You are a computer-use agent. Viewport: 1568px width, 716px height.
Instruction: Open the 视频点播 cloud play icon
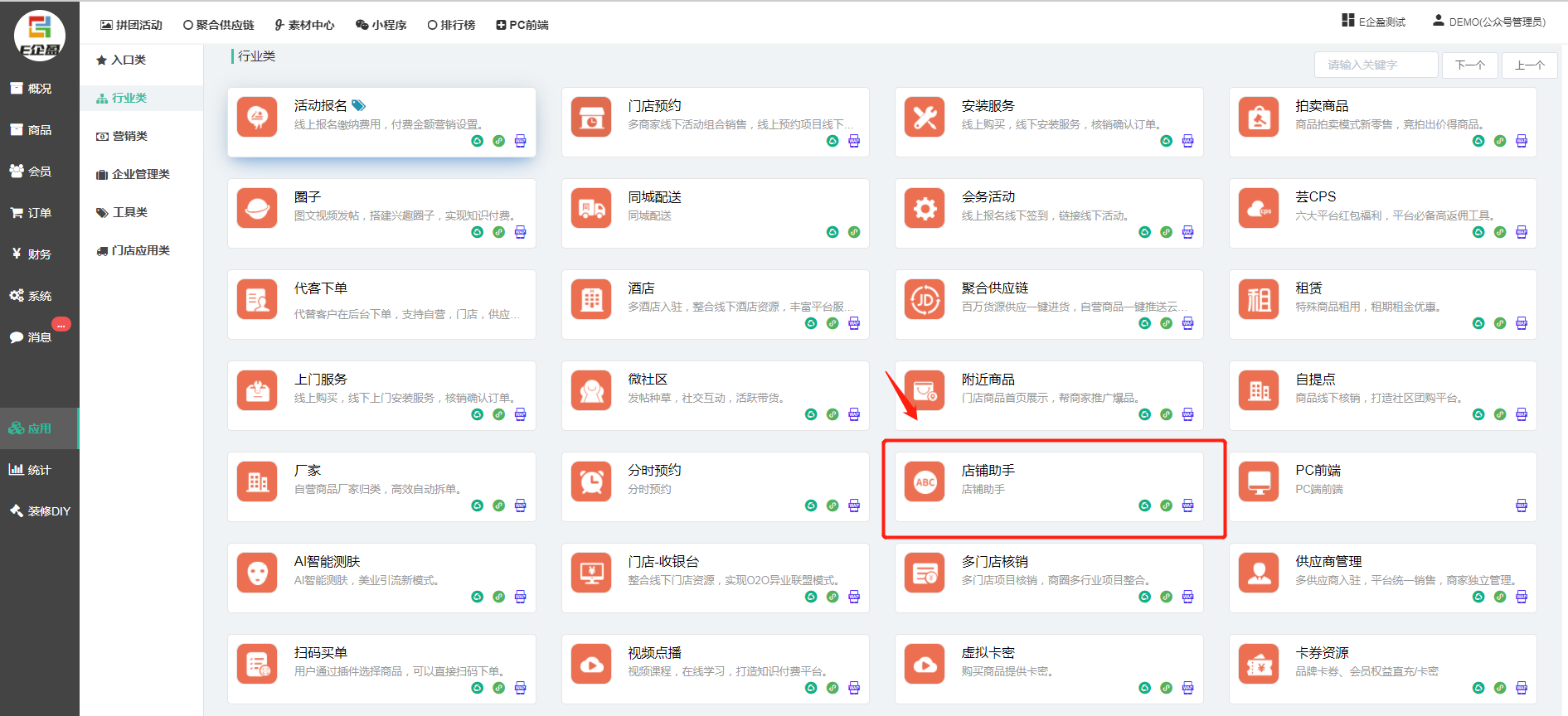click(x=591, y=664)
